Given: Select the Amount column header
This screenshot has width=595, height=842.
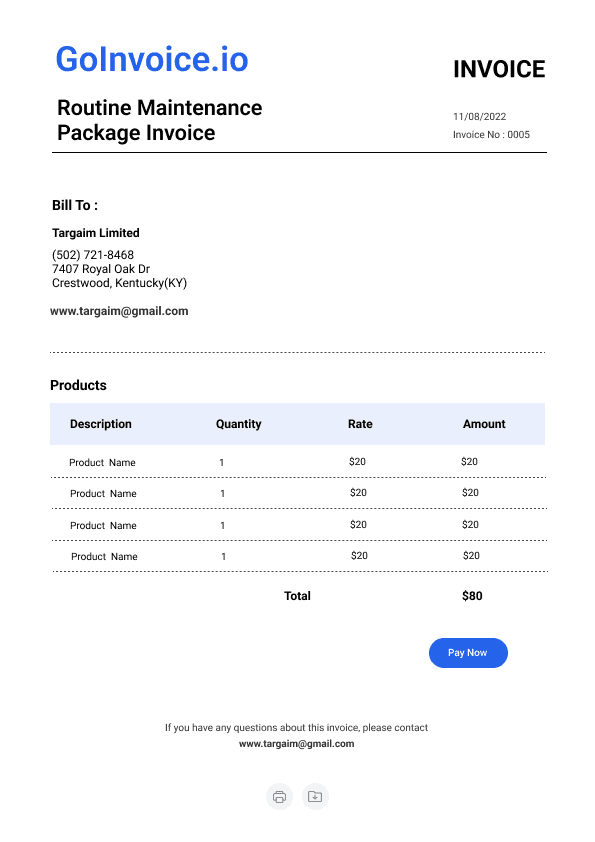Looking at the screenshot, I should (x=484, y=424).
